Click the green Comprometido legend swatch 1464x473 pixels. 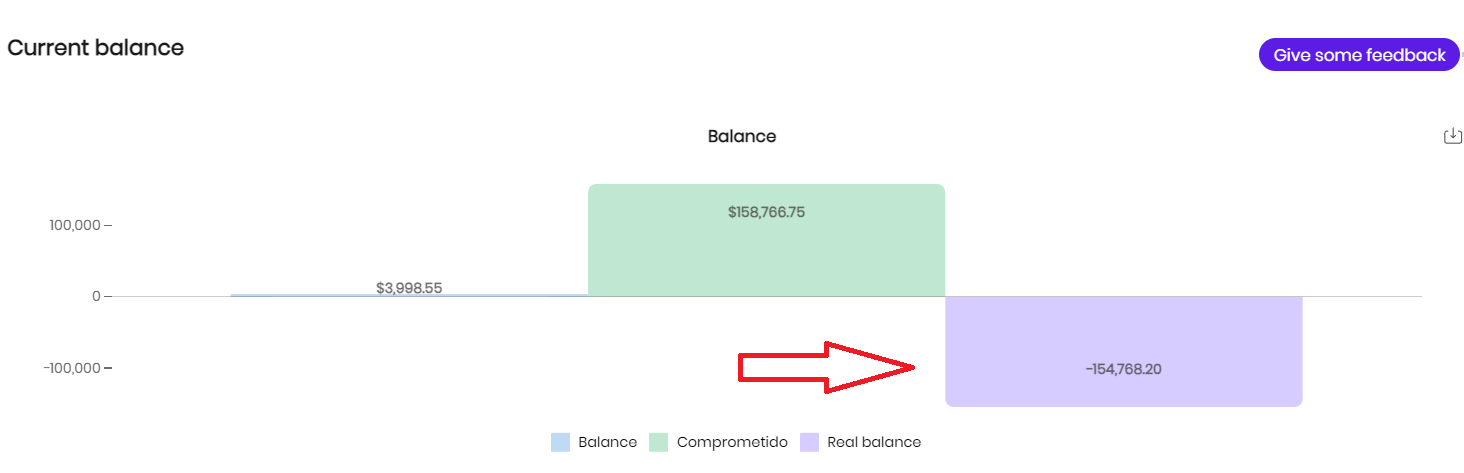click(x=659, y=442)
